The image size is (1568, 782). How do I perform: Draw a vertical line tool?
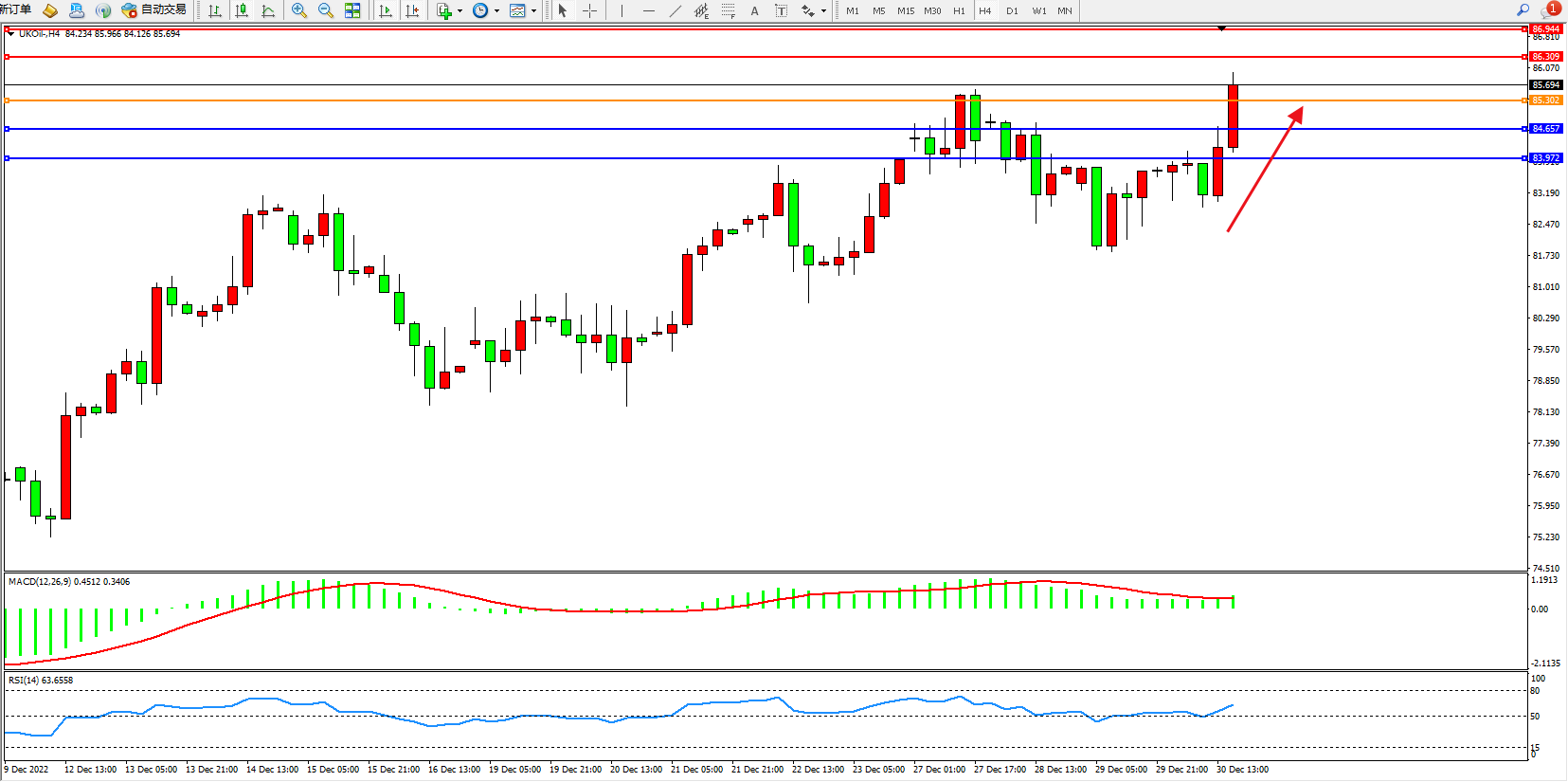[622, 10]
